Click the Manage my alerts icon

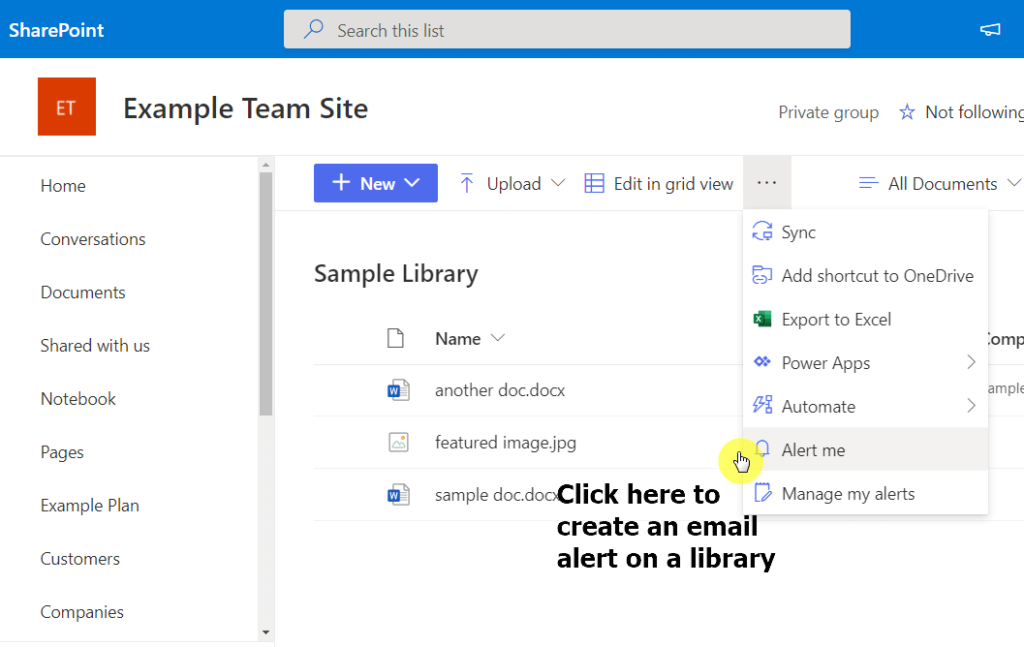tap(762, 492)
